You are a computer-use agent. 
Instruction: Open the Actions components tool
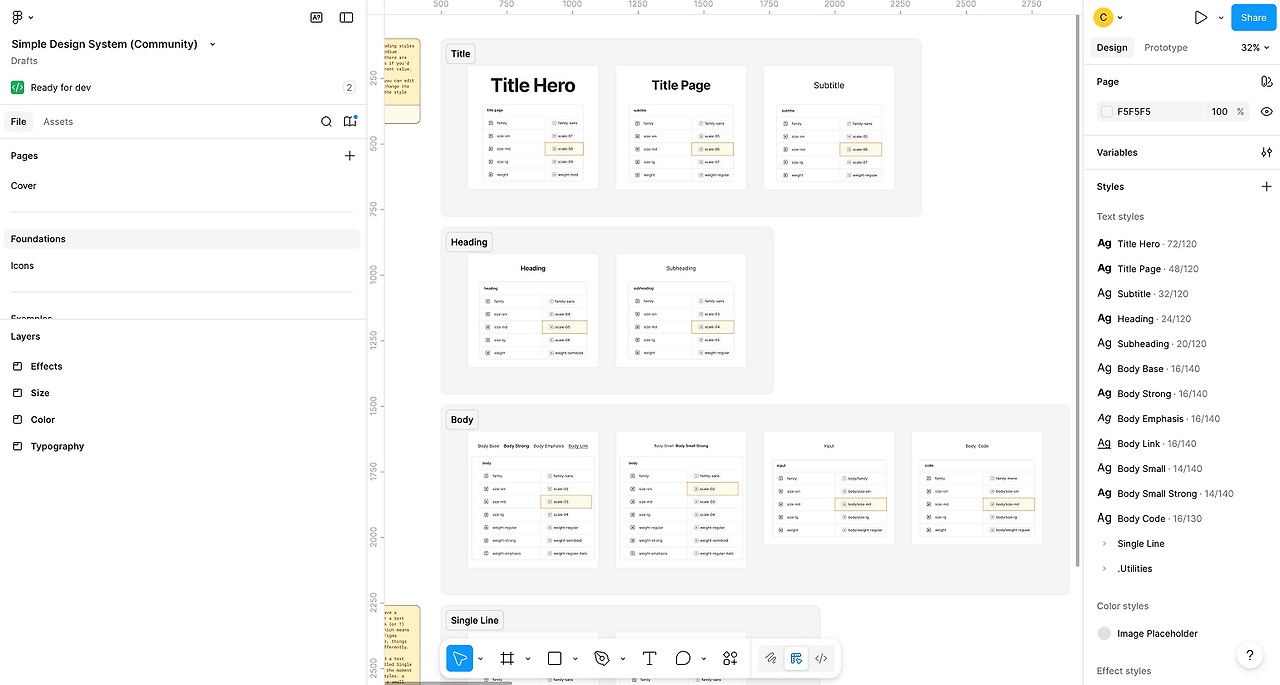coord(730,658)
